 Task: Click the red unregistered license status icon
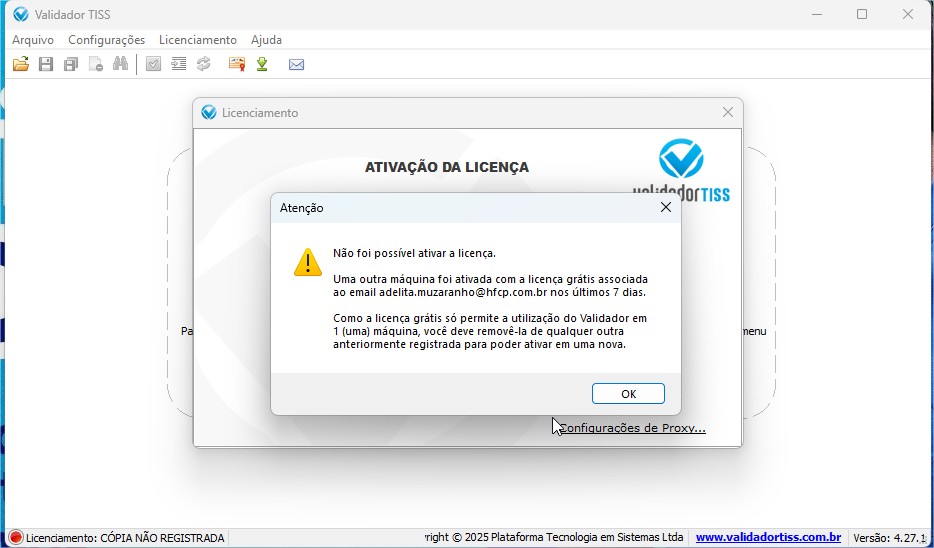click(15, 538)
